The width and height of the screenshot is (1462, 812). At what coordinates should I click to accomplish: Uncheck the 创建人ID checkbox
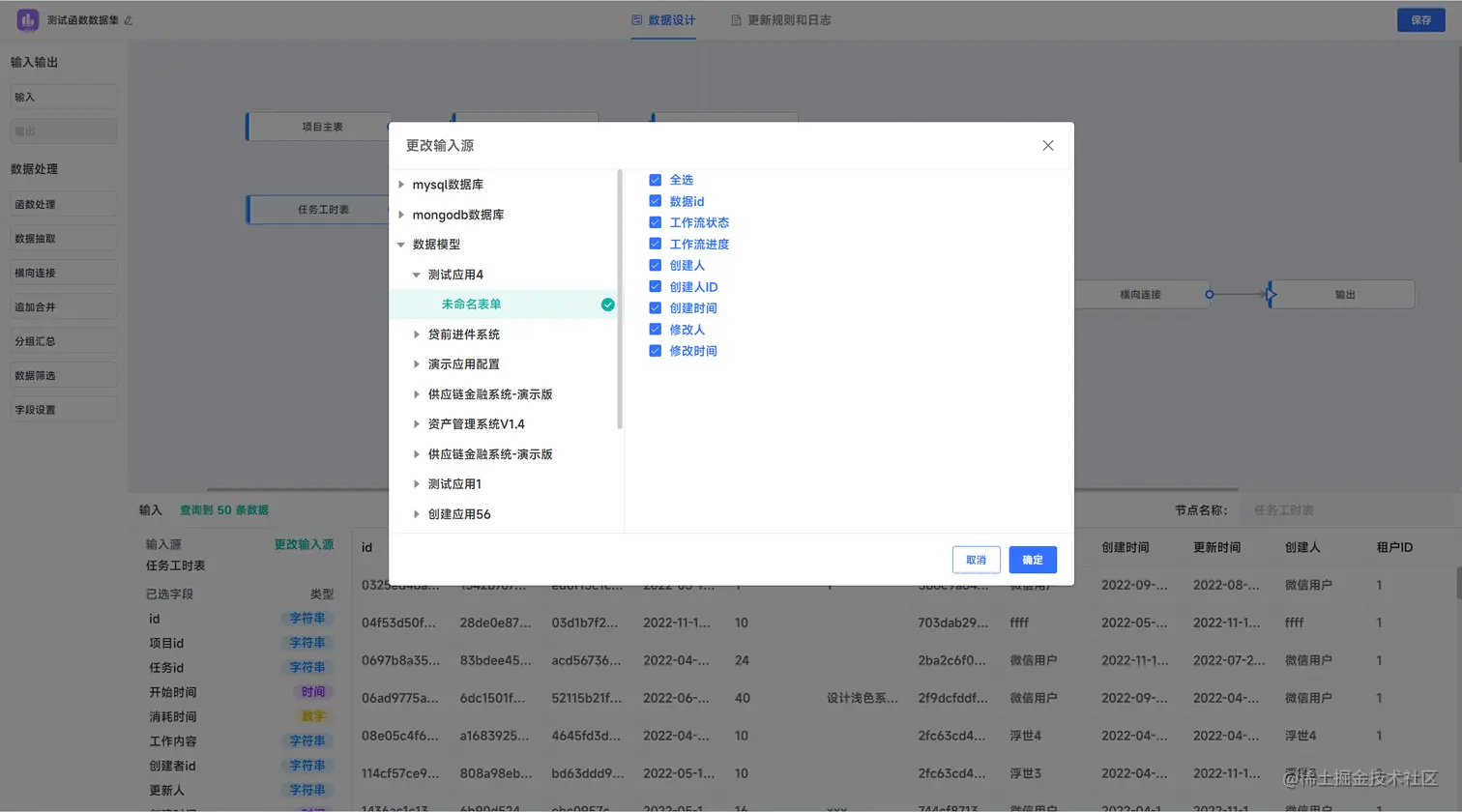click(x=655, y=286)
